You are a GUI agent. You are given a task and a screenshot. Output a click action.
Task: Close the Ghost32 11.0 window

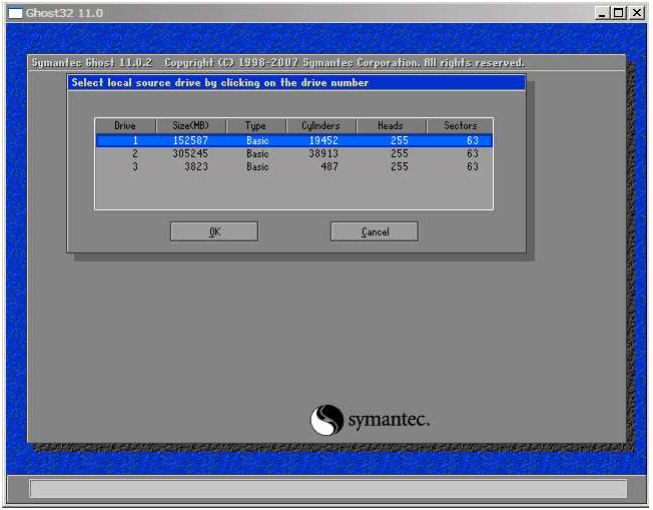(636, 13)
